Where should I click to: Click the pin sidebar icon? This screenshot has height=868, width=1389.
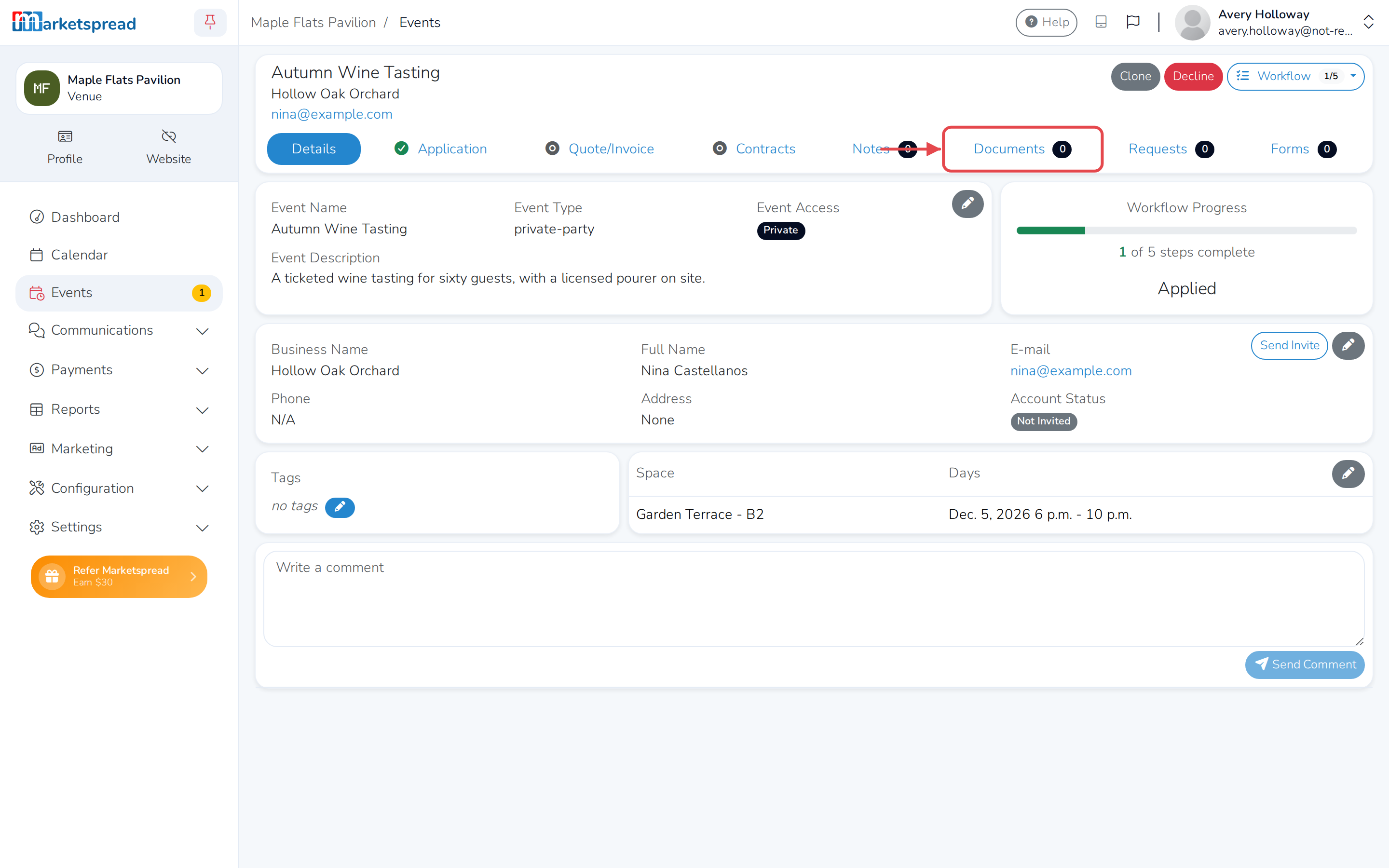tap(210, 22)
